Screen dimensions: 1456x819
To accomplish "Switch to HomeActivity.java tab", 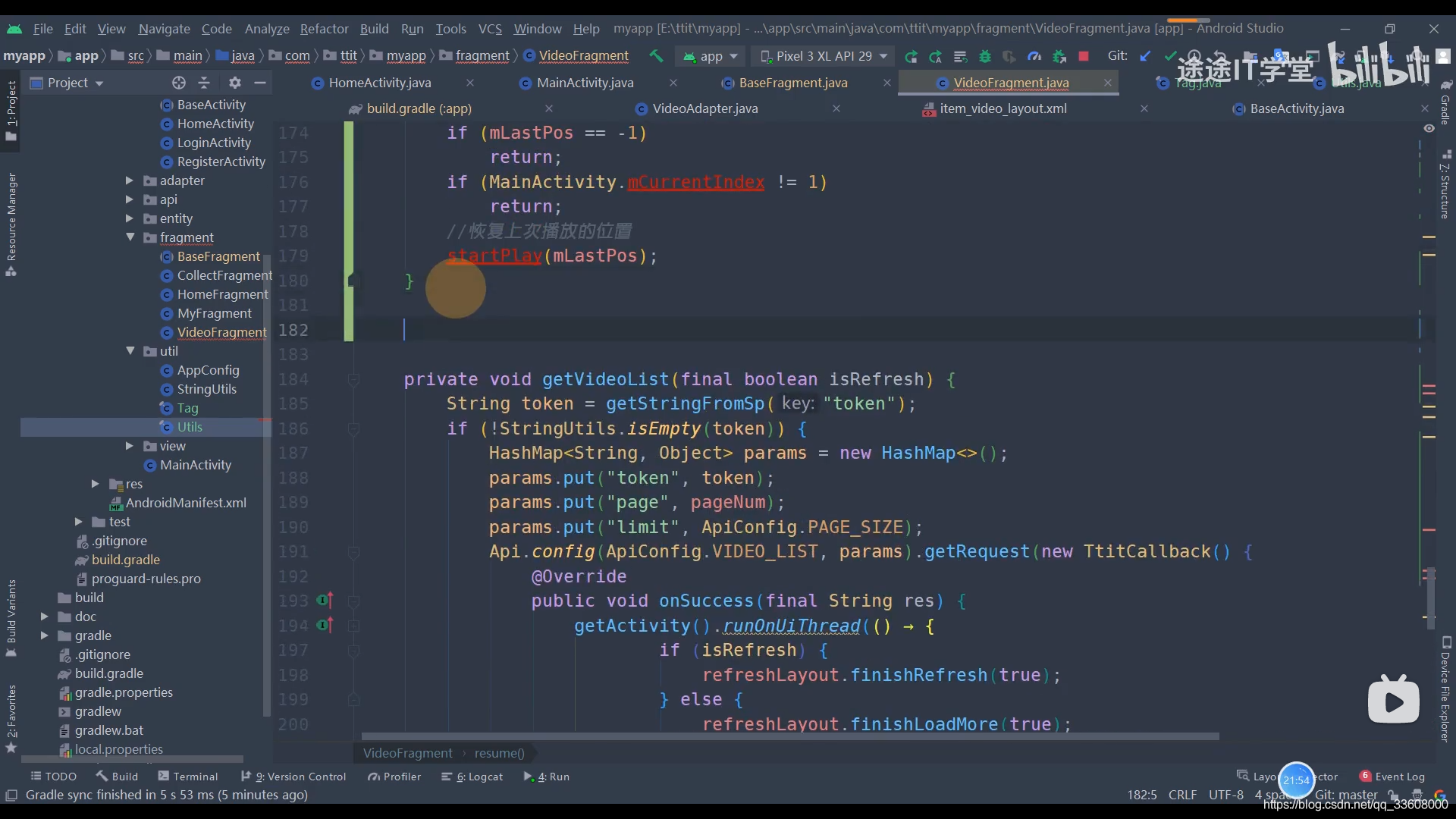I will tap(380, 83).
